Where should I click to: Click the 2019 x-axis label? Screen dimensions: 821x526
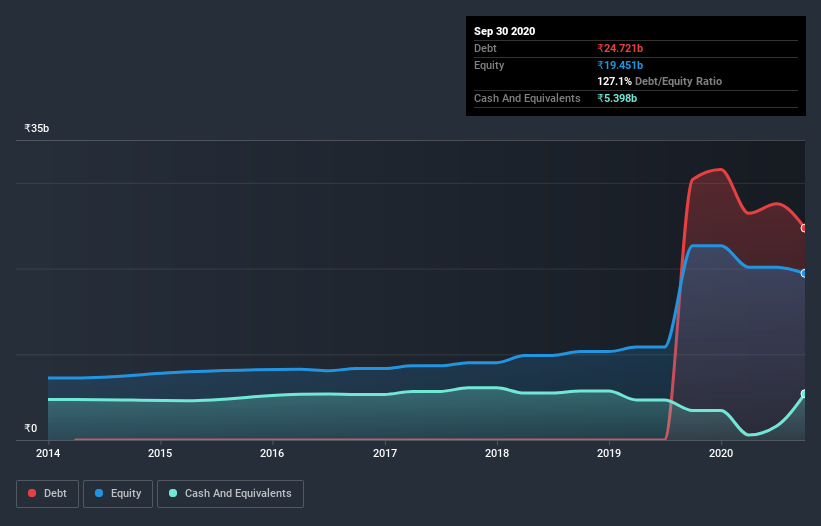tap(609, 453)
